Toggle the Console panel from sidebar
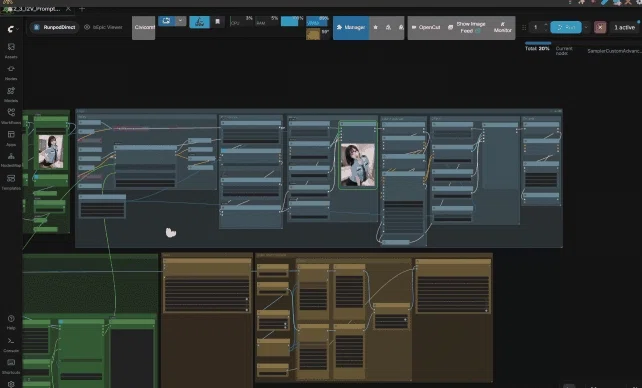 [x=11, y=344]
